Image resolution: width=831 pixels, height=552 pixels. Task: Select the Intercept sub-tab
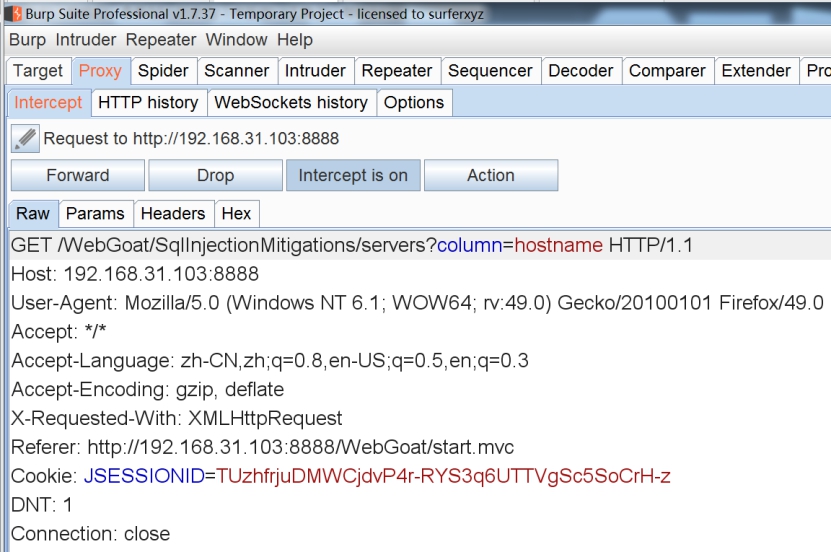[48, 102]
